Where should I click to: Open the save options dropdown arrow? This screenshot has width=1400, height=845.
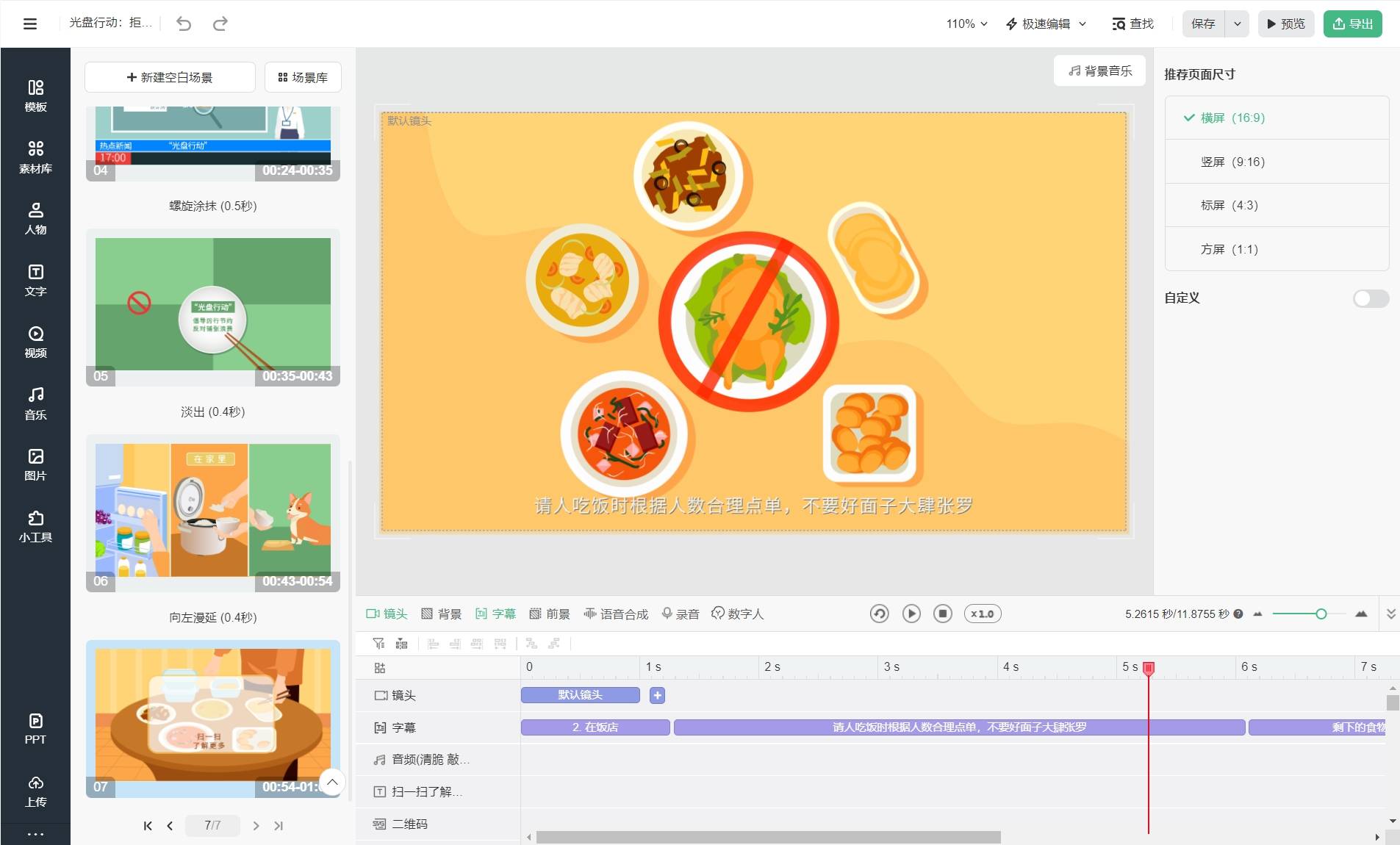1238,24
